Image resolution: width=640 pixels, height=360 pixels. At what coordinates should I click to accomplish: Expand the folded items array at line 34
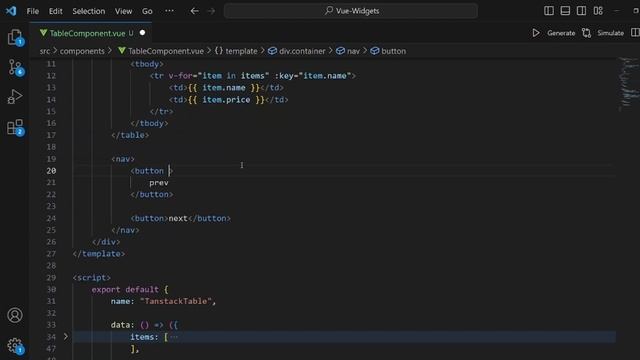coord(66,337)
